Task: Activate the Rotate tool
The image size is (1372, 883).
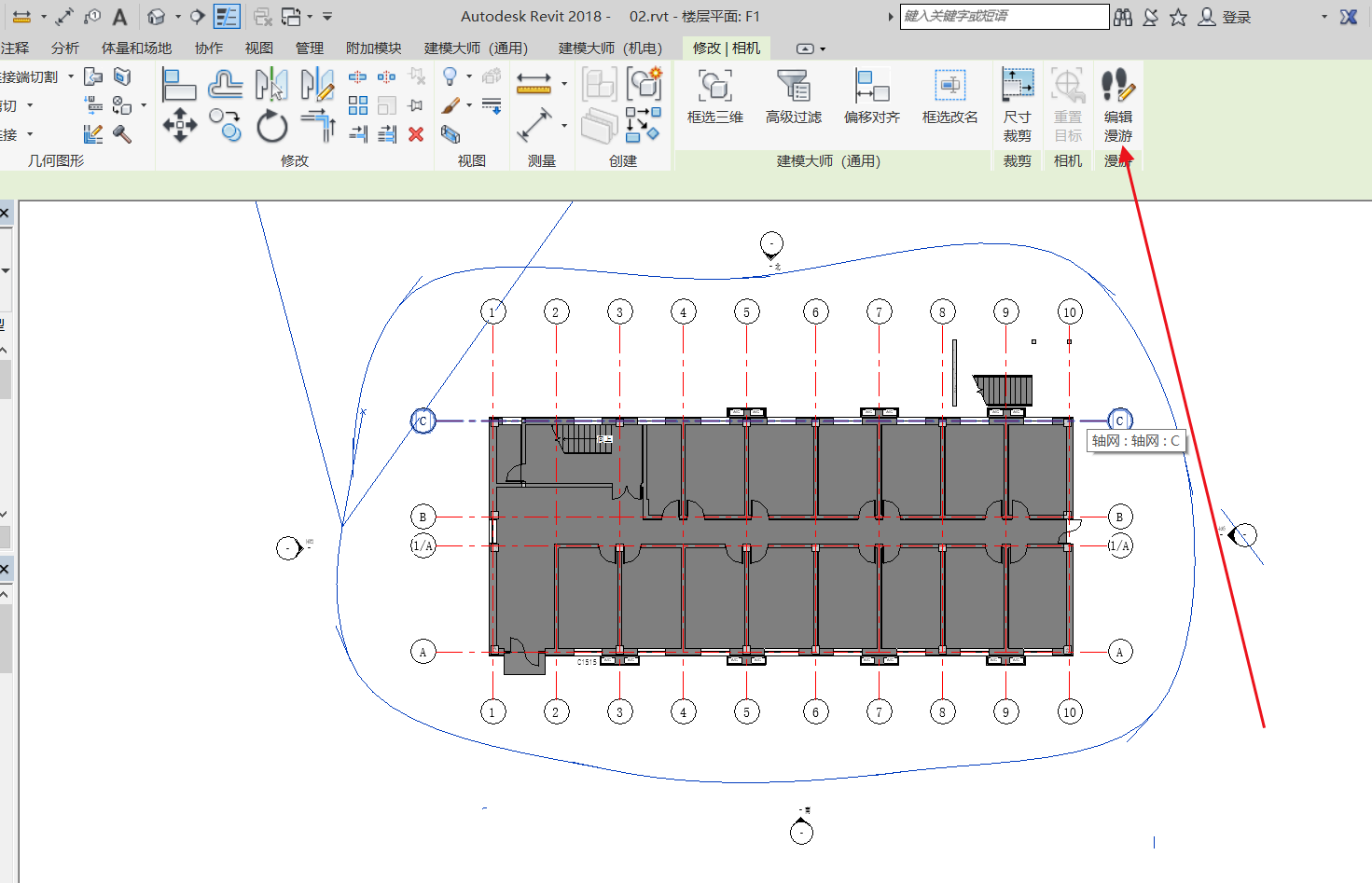Action: pos(271,127)
